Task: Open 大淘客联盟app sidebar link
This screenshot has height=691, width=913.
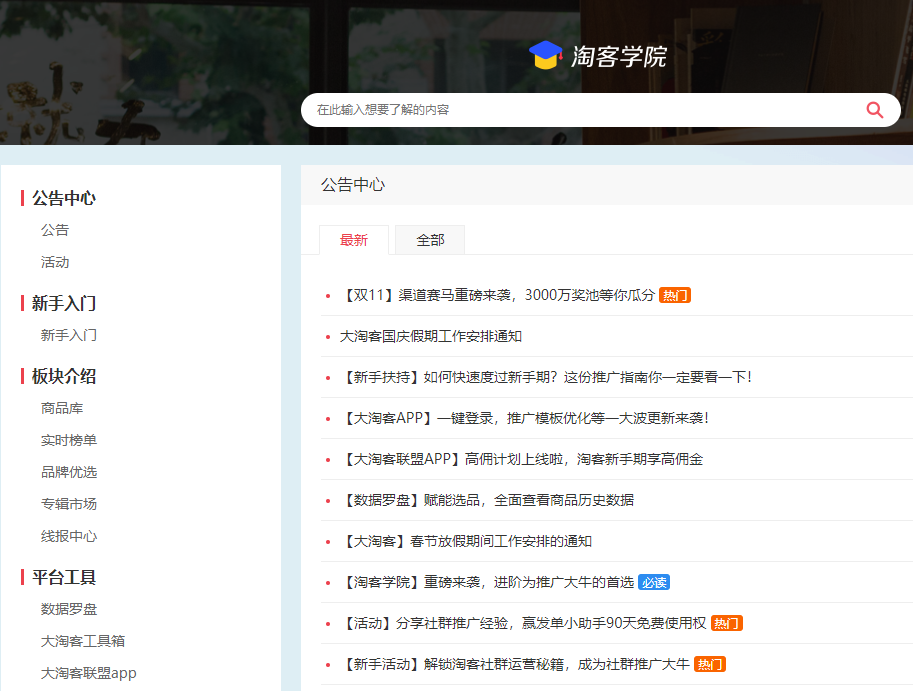Action: click(88, 673)
